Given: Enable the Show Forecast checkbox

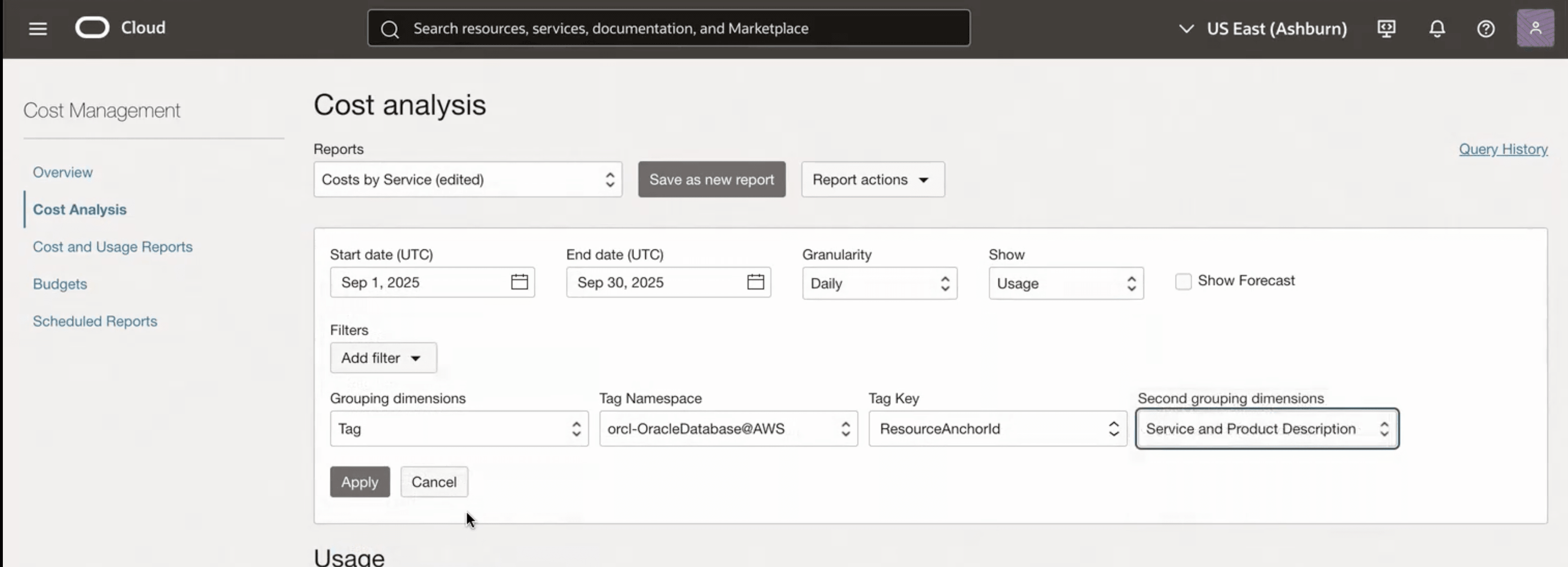Looking at the screenshot, I should (x=1183, y=281).
